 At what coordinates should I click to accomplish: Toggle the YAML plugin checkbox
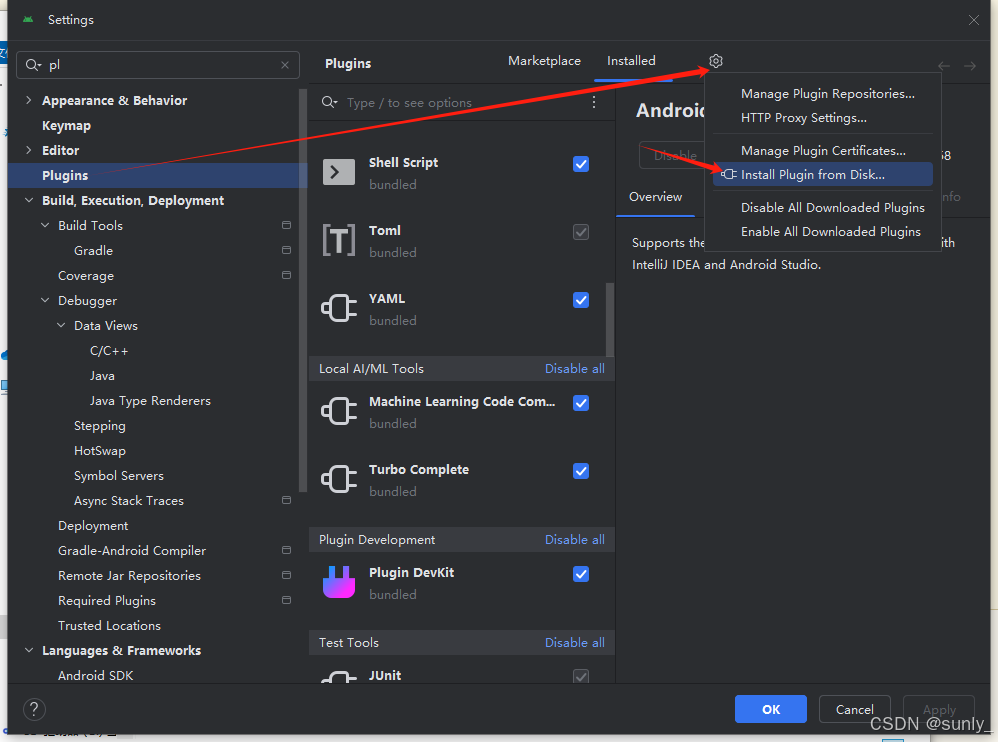point(581,300)
